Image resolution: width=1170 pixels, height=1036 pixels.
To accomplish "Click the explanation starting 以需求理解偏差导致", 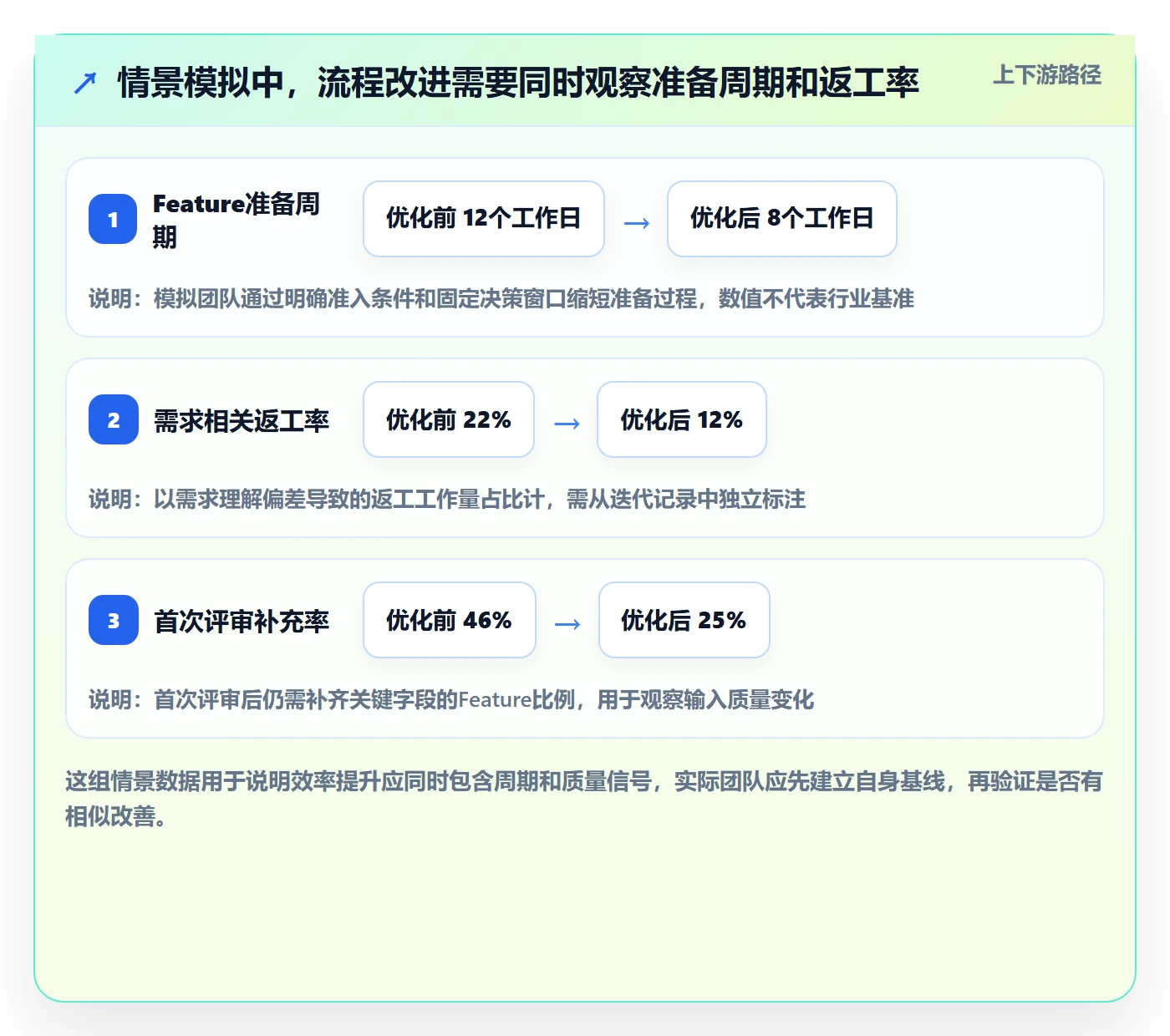I will tap(447, 500).
